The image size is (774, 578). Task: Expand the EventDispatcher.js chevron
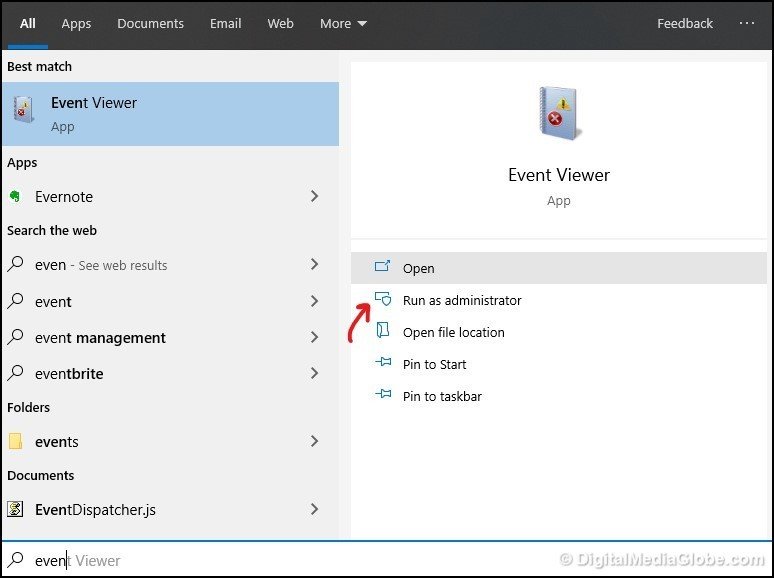(x=314, y=509)
